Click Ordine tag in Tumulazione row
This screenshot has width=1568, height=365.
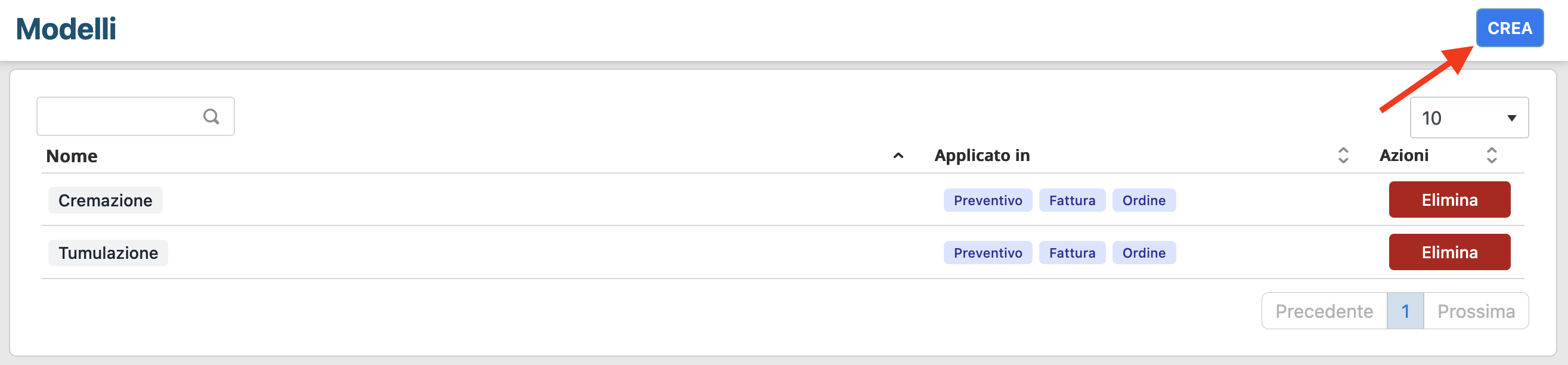coord(1143,253)
